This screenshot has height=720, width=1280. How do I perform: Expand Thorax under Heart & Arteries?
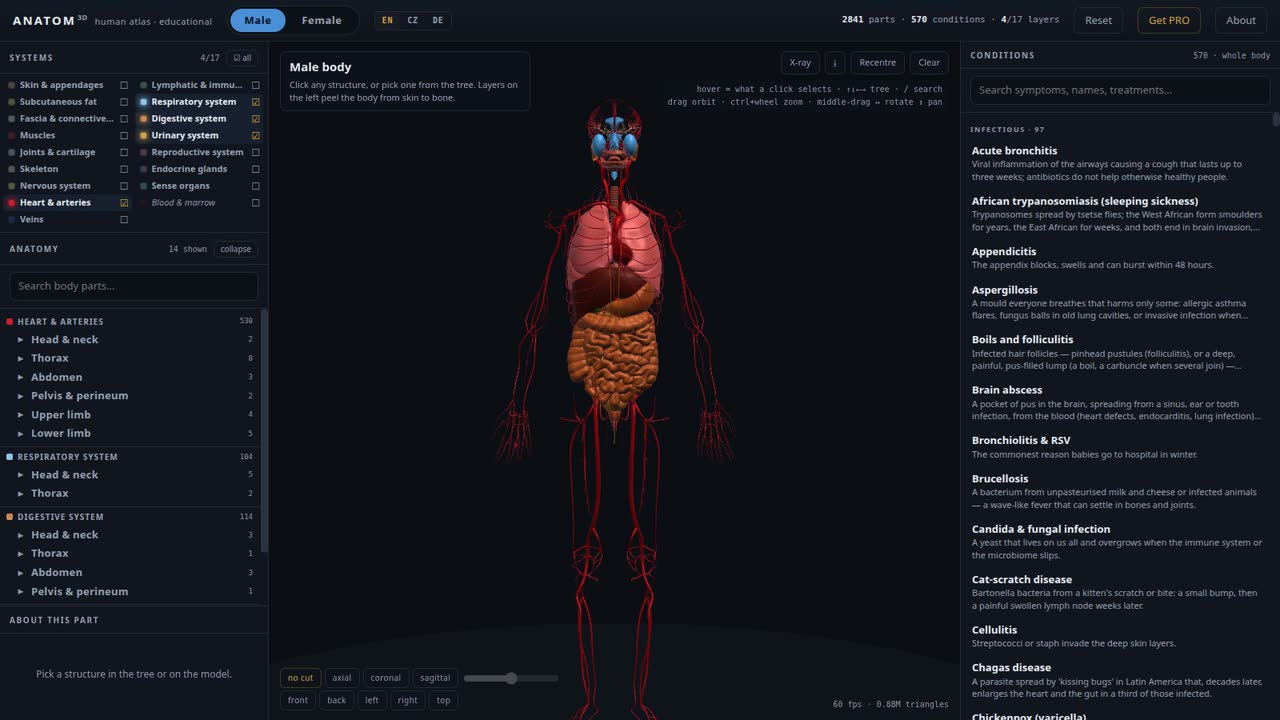(x=21, y=358)
